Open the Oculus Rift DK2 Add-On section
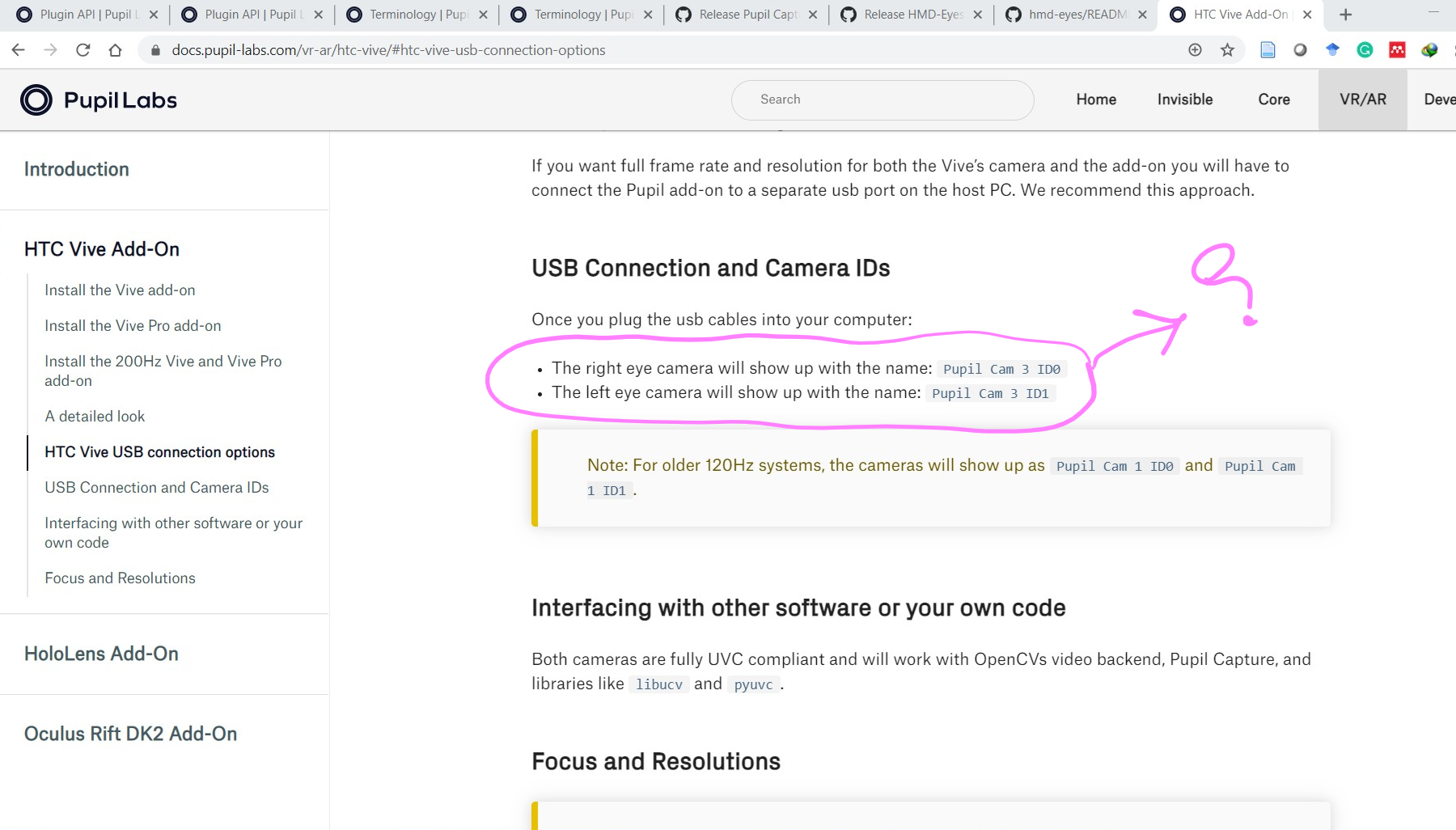 tap(130, 734)
